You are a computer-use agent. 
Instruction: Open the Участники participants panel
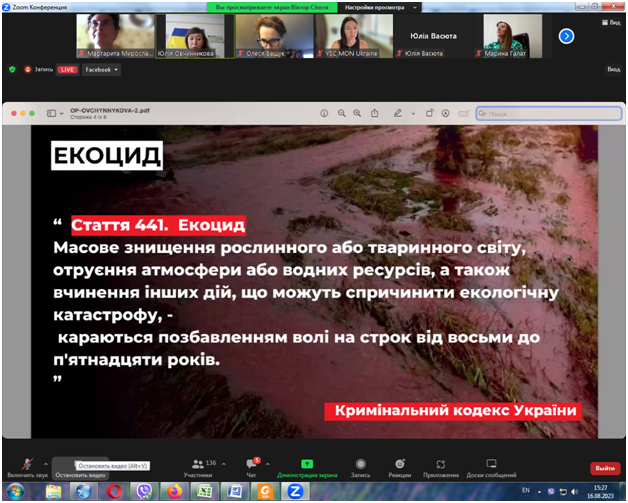pos(197,465)
